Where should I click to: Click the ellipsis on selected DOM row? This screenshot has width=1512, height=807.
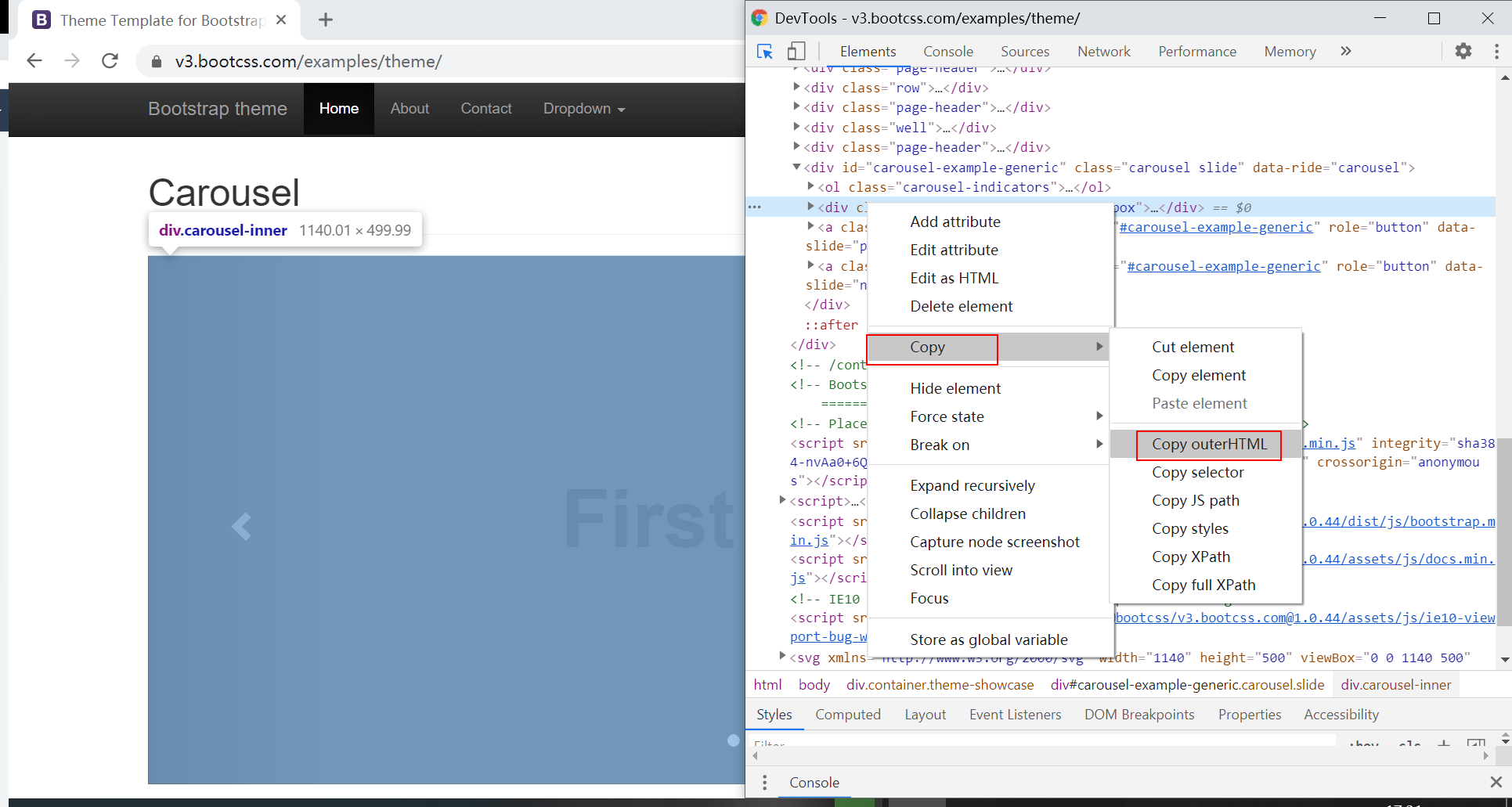755,207
